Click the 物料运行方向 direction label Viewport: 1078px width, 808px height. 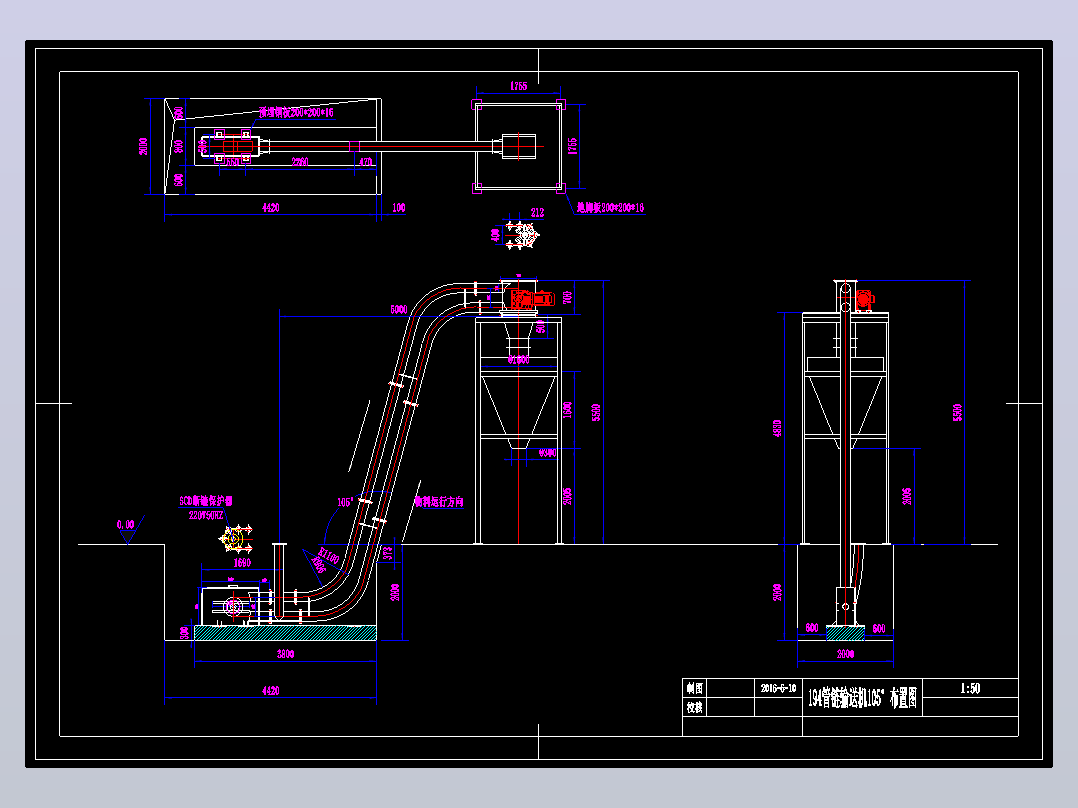click(439, 502)
